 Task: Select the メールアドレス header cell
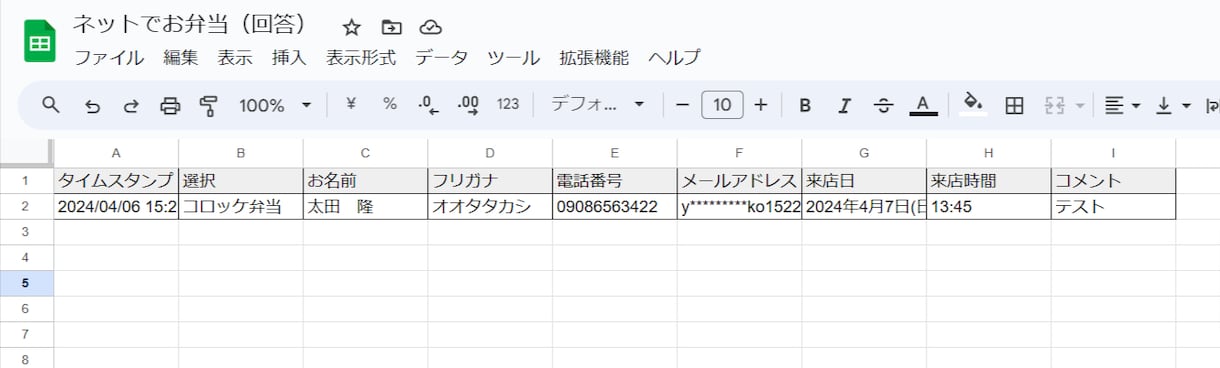coord(739,181)
